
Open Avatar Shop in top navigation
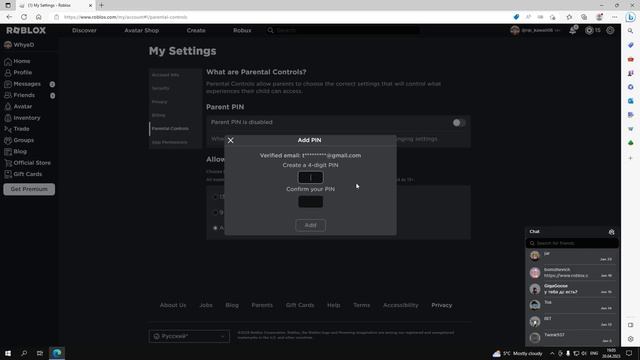(142, 31)
